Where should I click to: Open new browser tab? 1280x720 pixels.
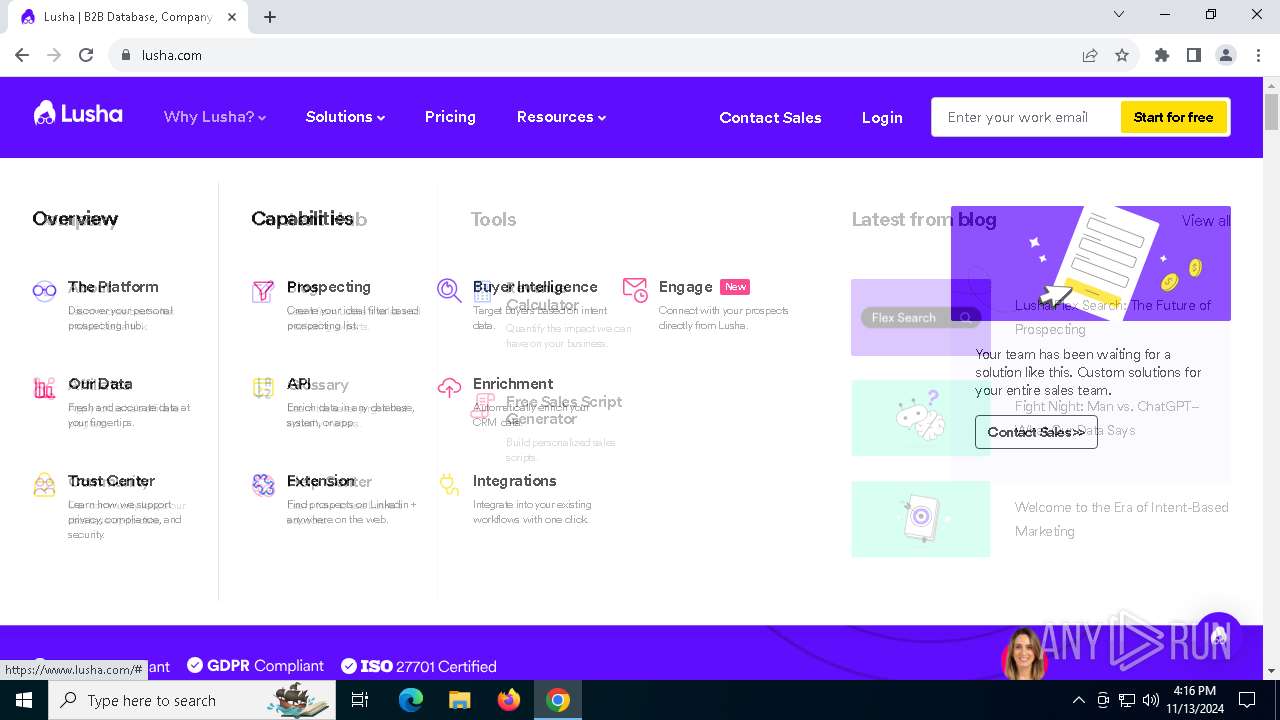point(270,16)
